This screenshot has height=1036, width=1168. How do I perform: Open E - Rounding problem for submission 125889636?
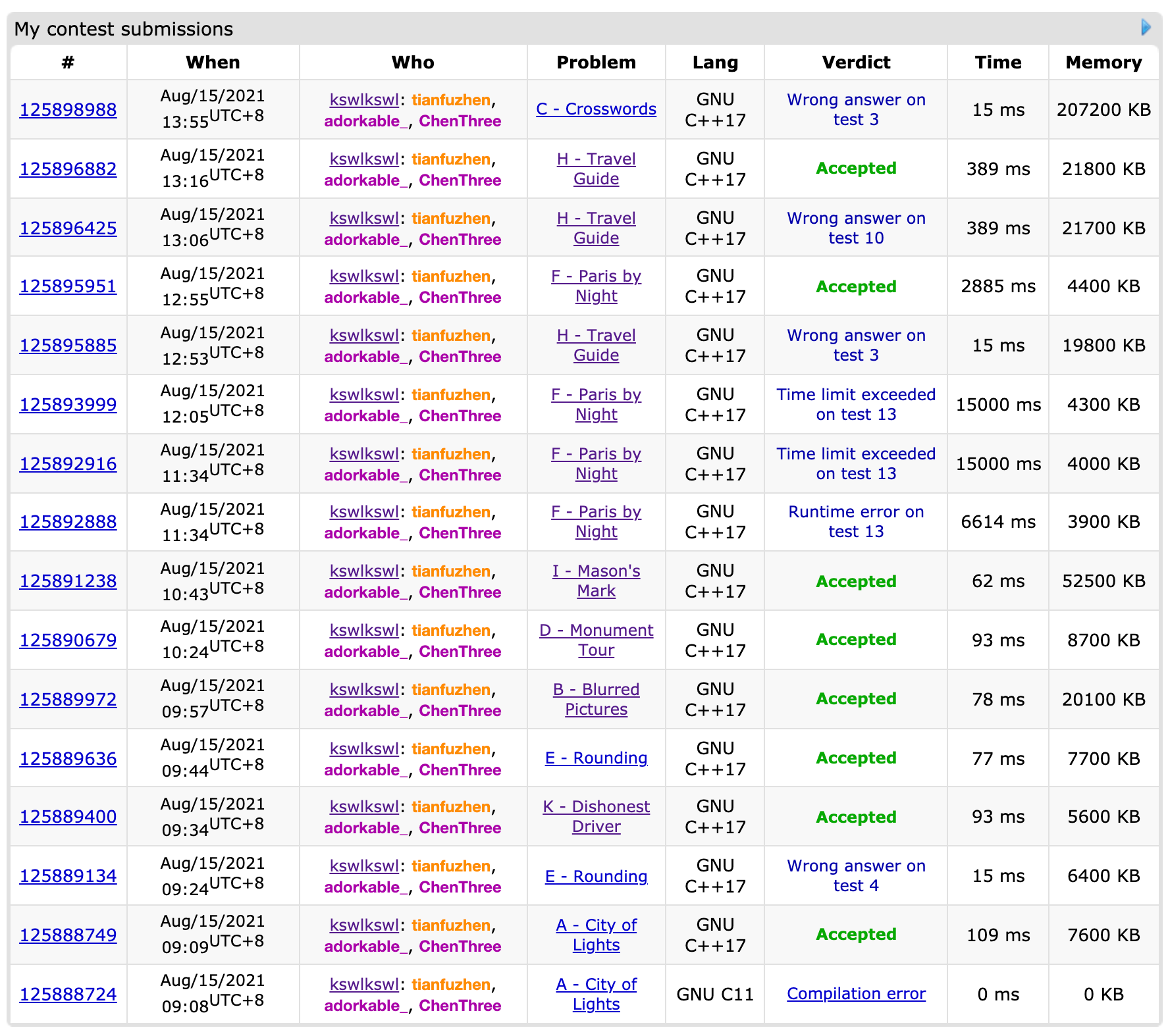coord(596,758)
